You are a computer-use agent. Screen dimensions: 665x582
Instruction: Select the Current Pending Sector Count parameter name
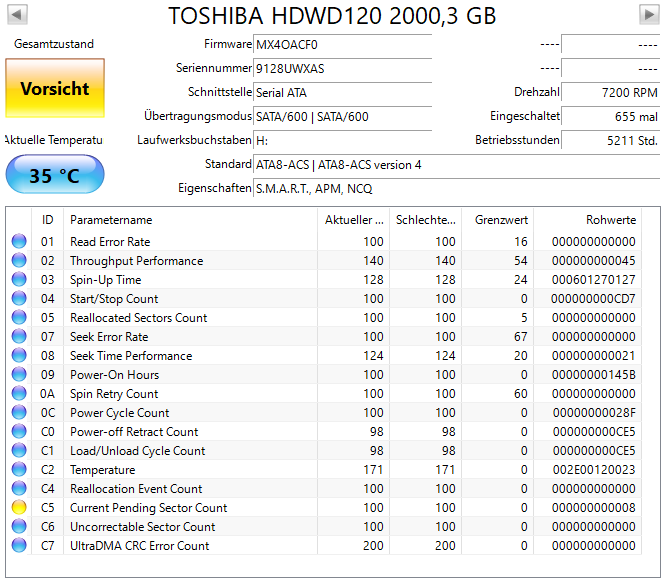[x=148, y=507]
